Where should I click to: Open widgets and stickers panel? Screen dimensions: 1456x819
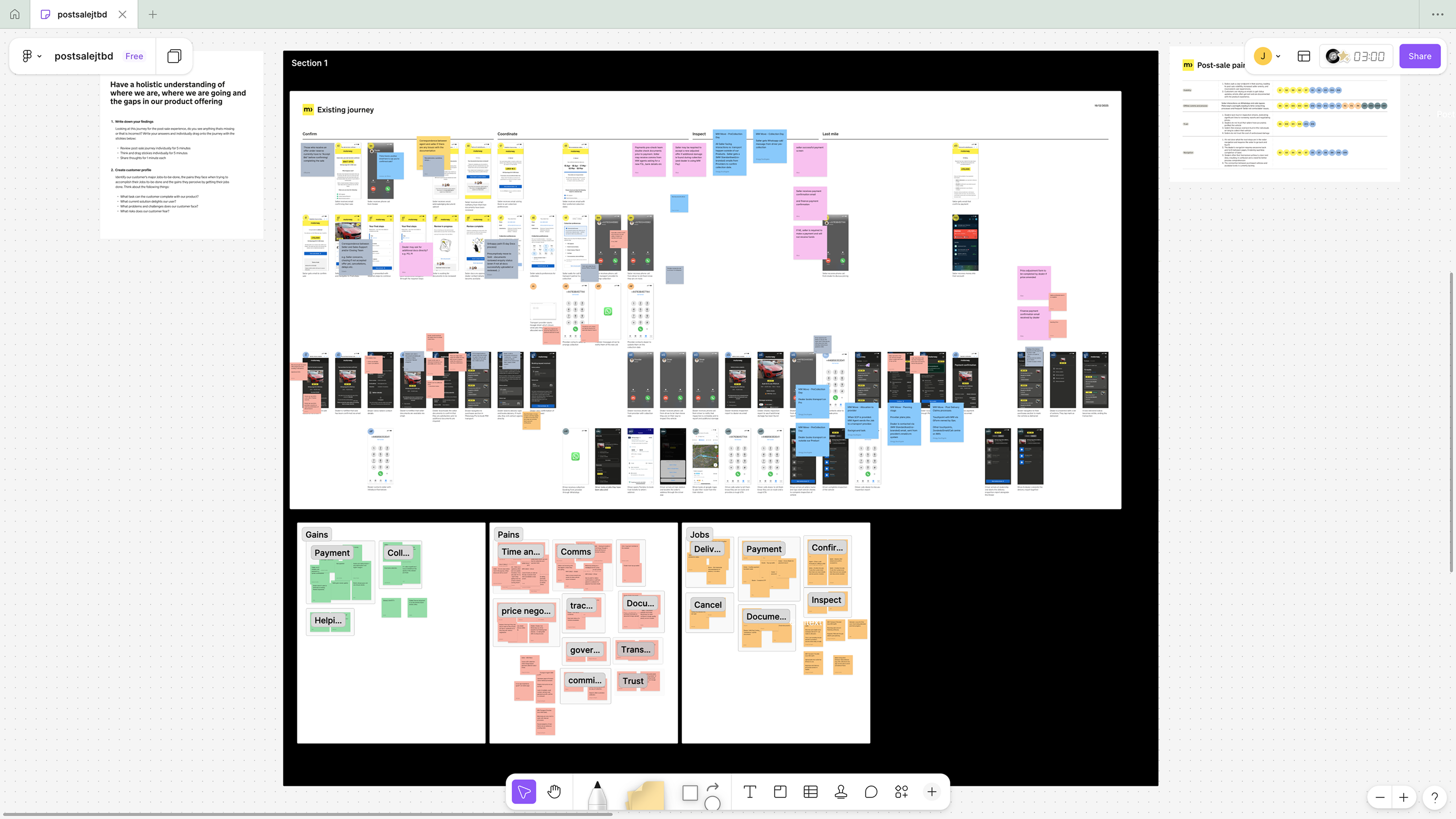tap(901, 792)
